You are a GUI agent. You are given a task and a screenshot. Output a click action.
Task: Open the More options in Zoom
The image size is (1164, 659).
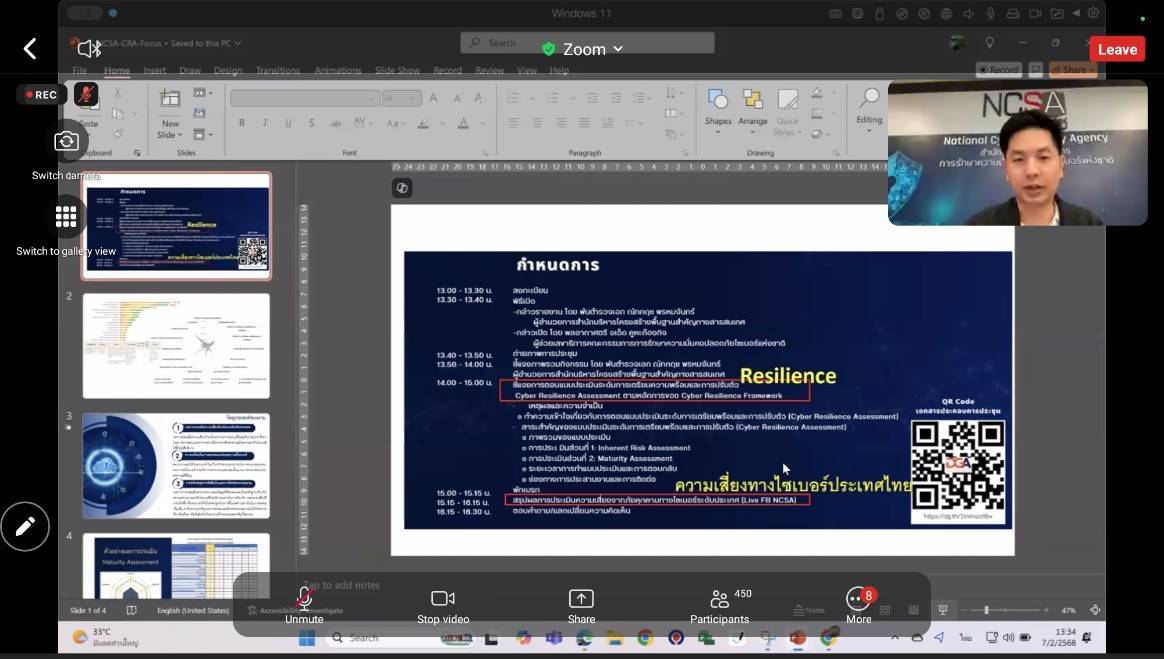859,606
